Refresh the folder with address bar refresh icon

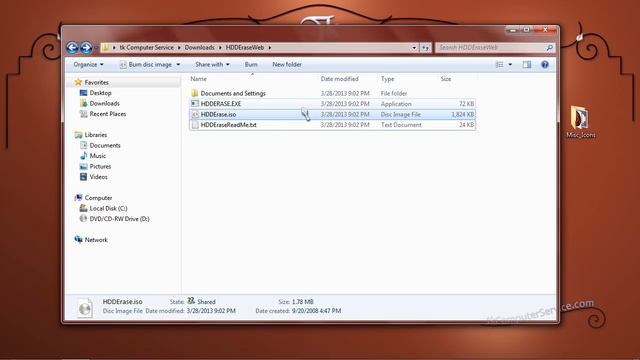425,48
